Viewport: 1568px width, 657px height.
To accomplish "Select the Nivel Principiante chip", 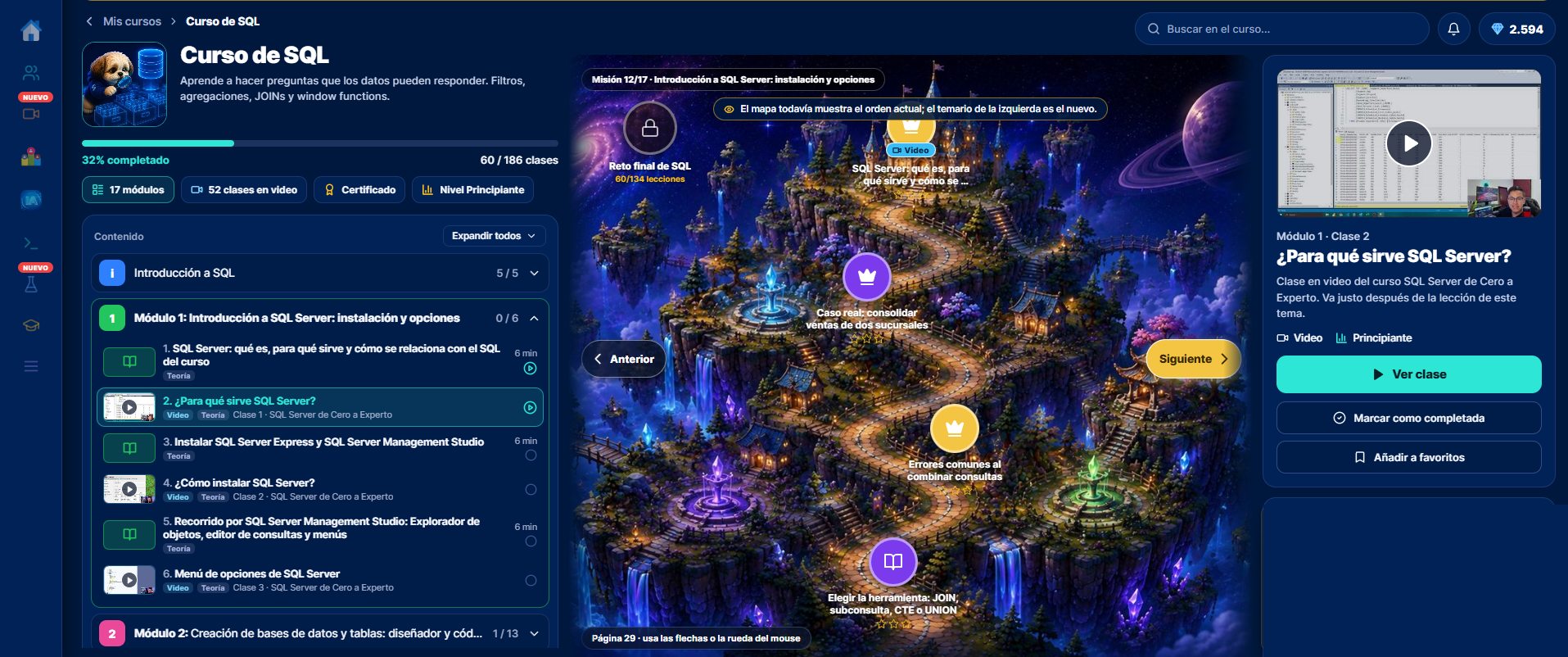I will [473, 190].
